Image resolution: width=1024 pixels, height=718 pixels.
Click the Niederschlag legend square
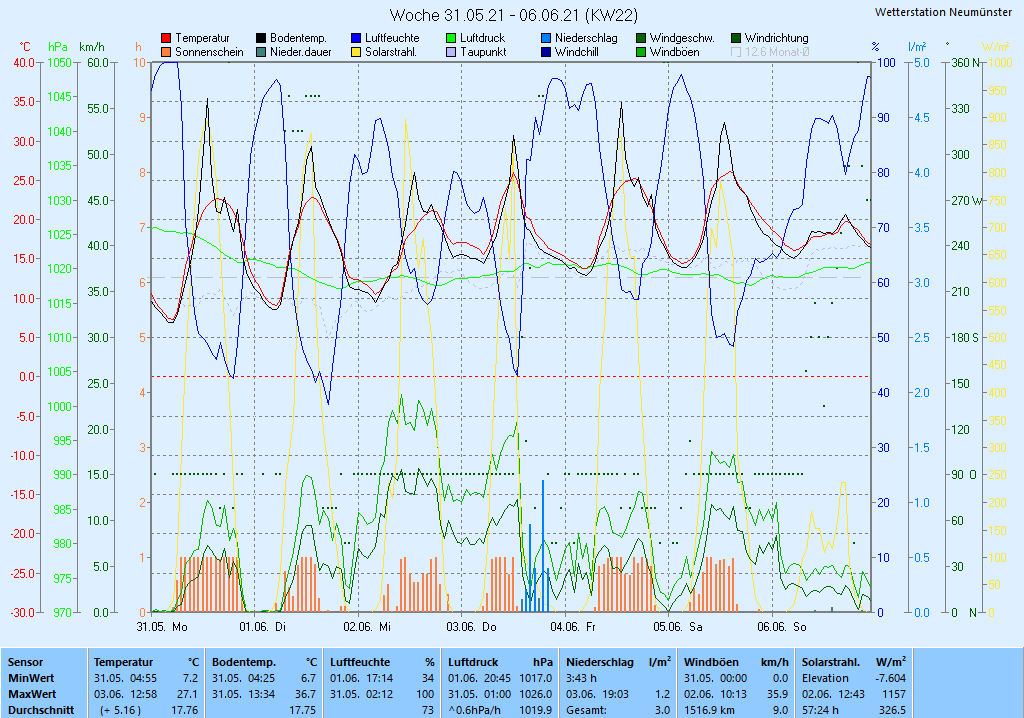[546, 38]
